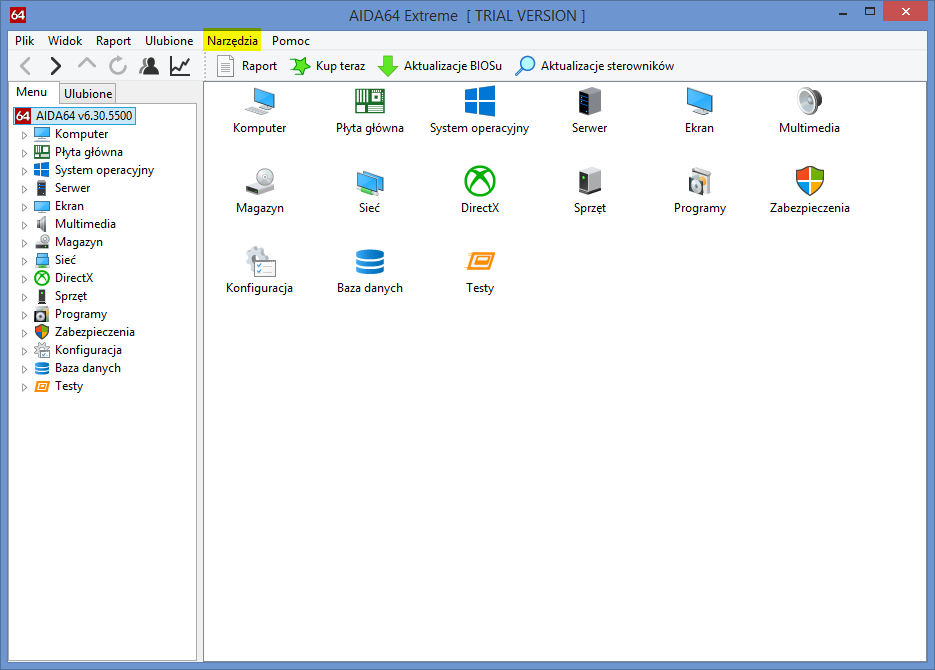Expand the Sieć tree node
The height and width of the screenshot is (670, 935).
24,260
